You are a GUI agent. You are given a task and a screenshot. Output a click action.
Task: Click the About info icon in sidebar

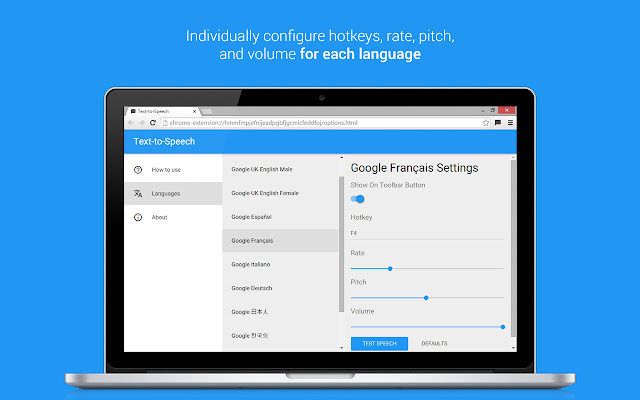[138, 217]
